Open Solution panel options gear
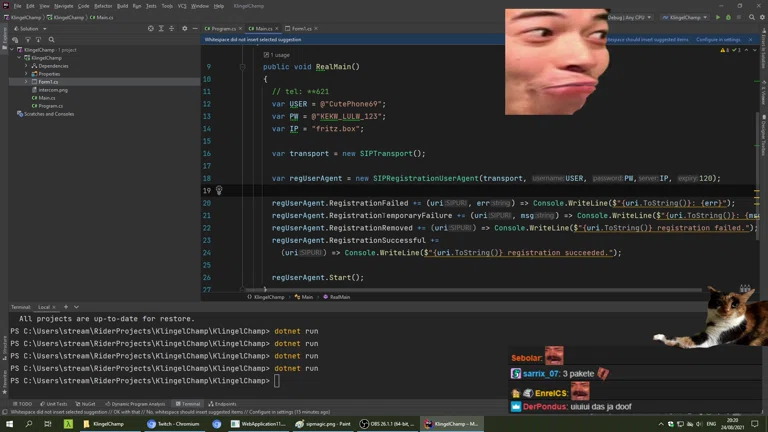 tap(185, 28)
